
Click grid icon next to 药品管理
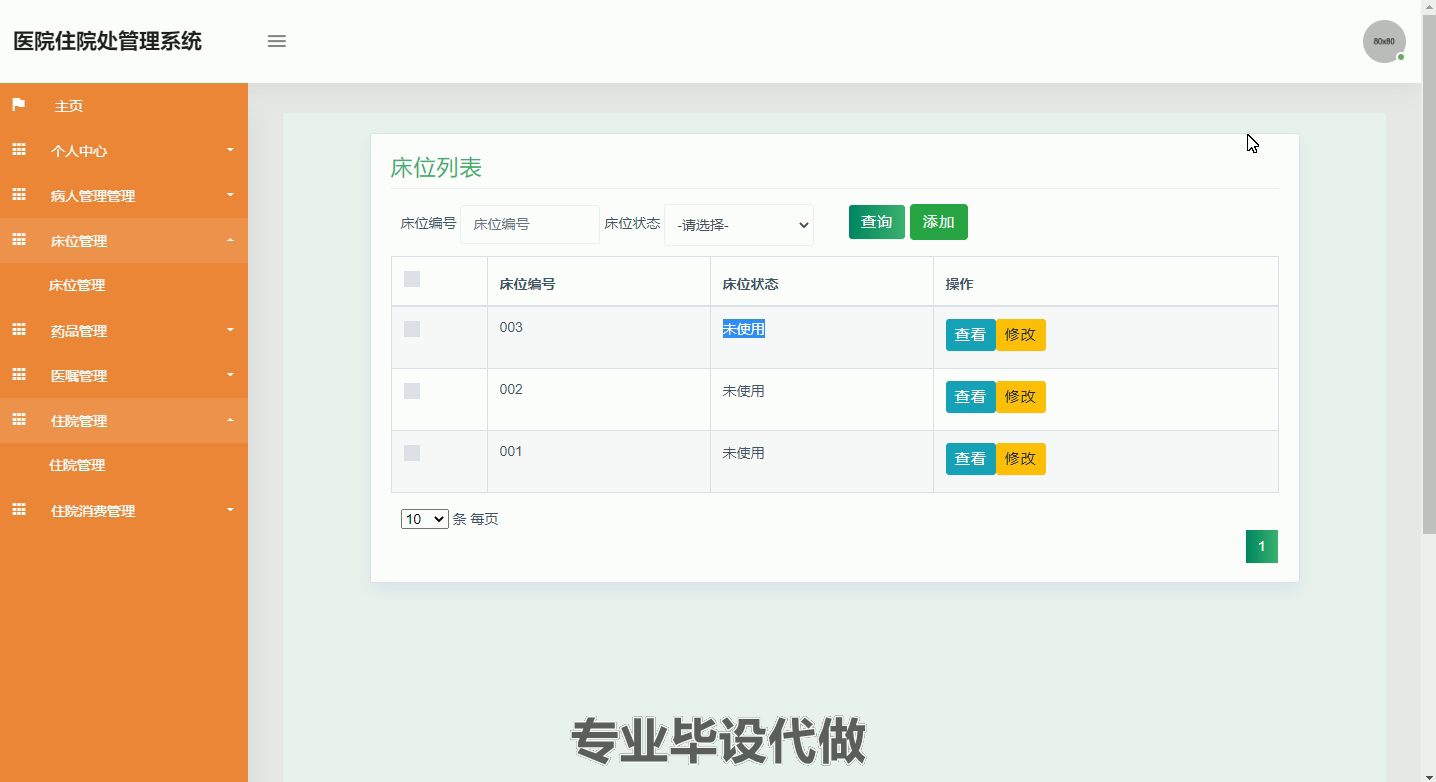(19, 330)
